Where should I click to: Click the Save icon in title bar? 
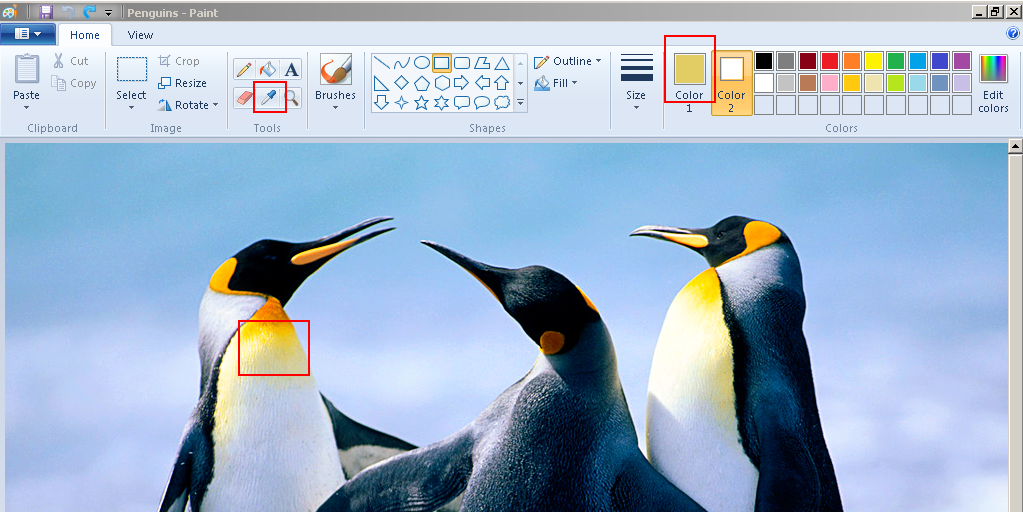click(45, 12)
